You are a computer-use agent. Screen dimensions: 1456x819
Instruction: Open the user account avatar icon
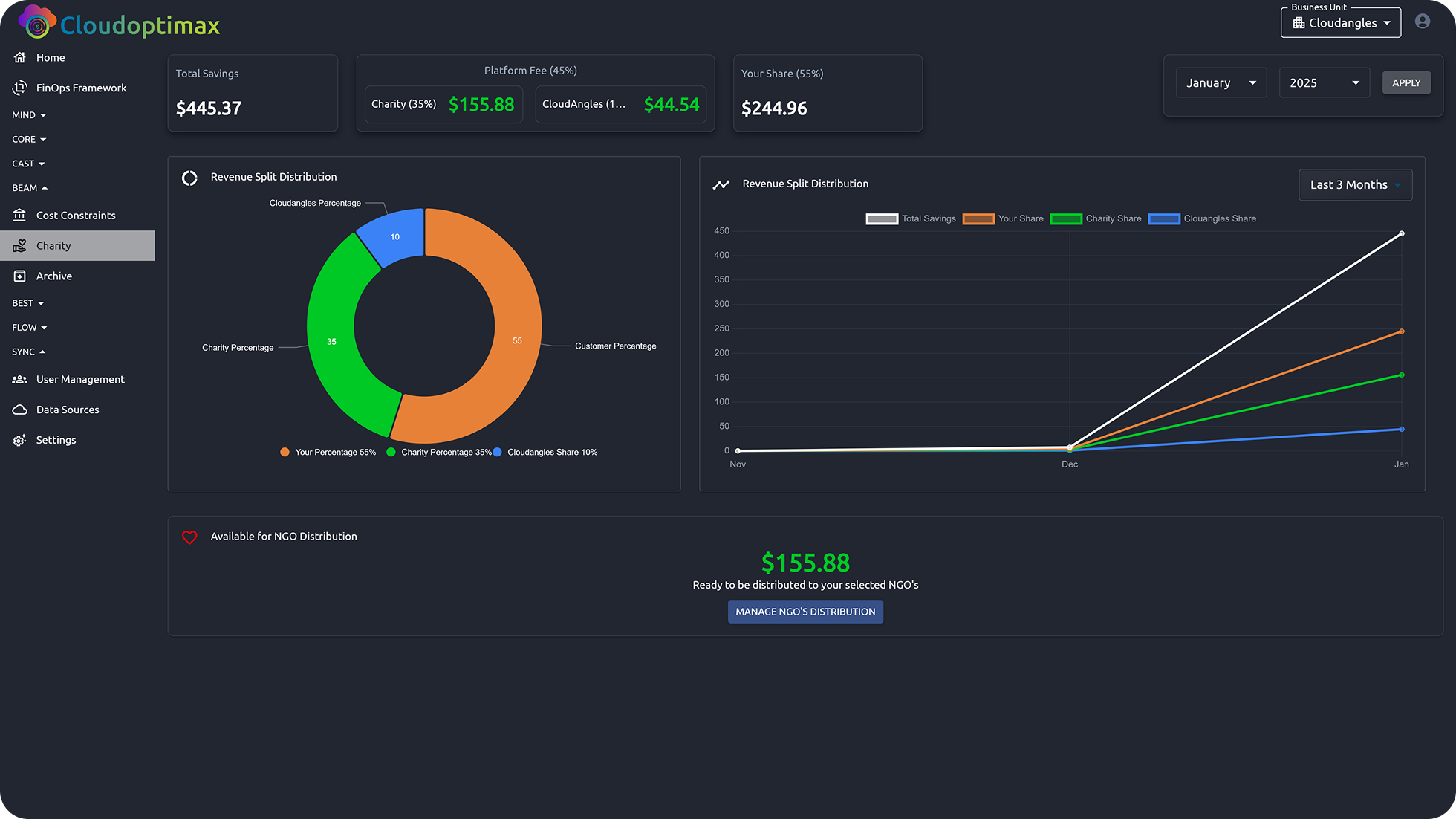(1423, 22)
